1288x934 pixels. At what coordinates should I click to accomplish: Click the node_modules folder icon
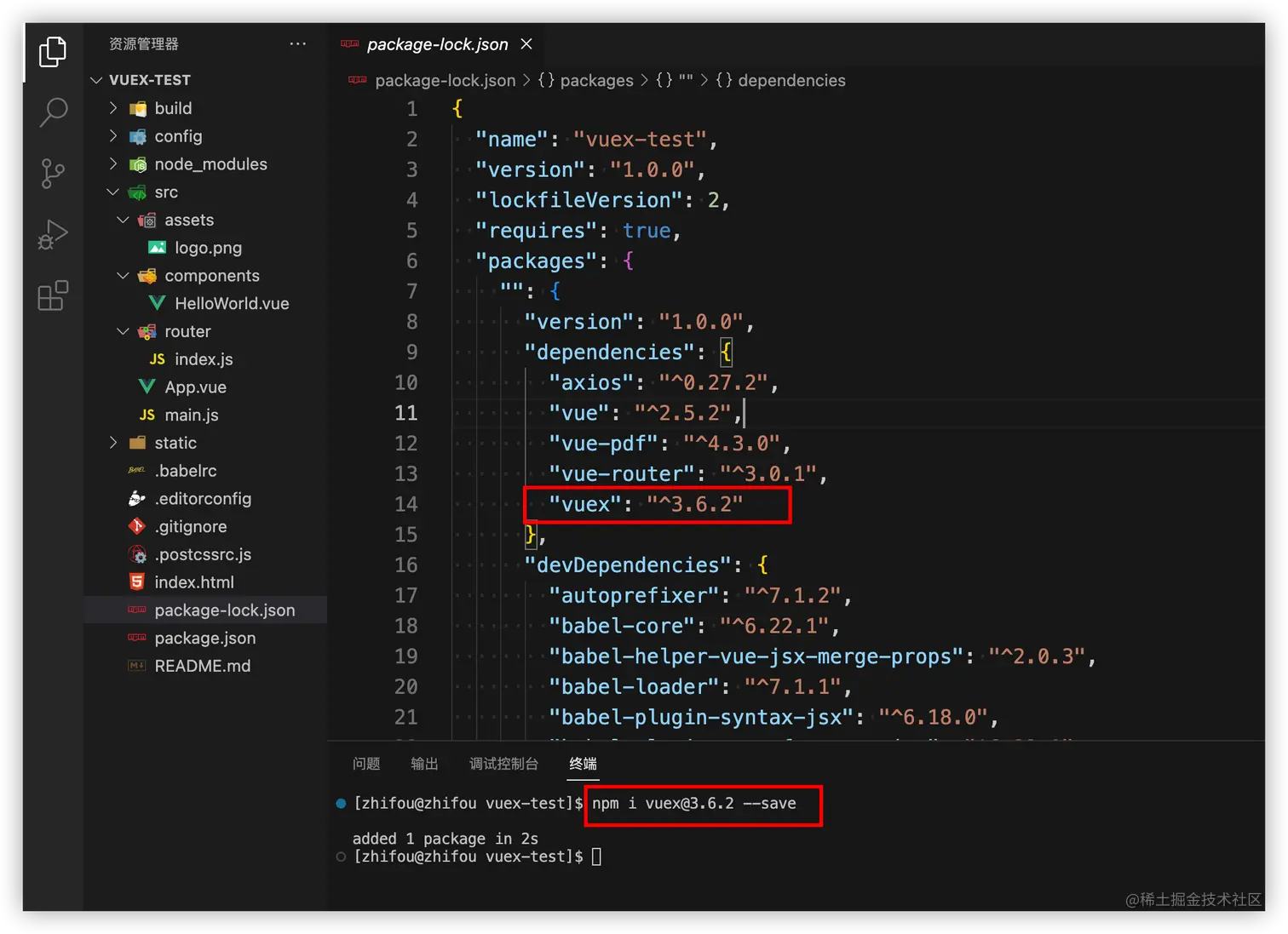137,164
